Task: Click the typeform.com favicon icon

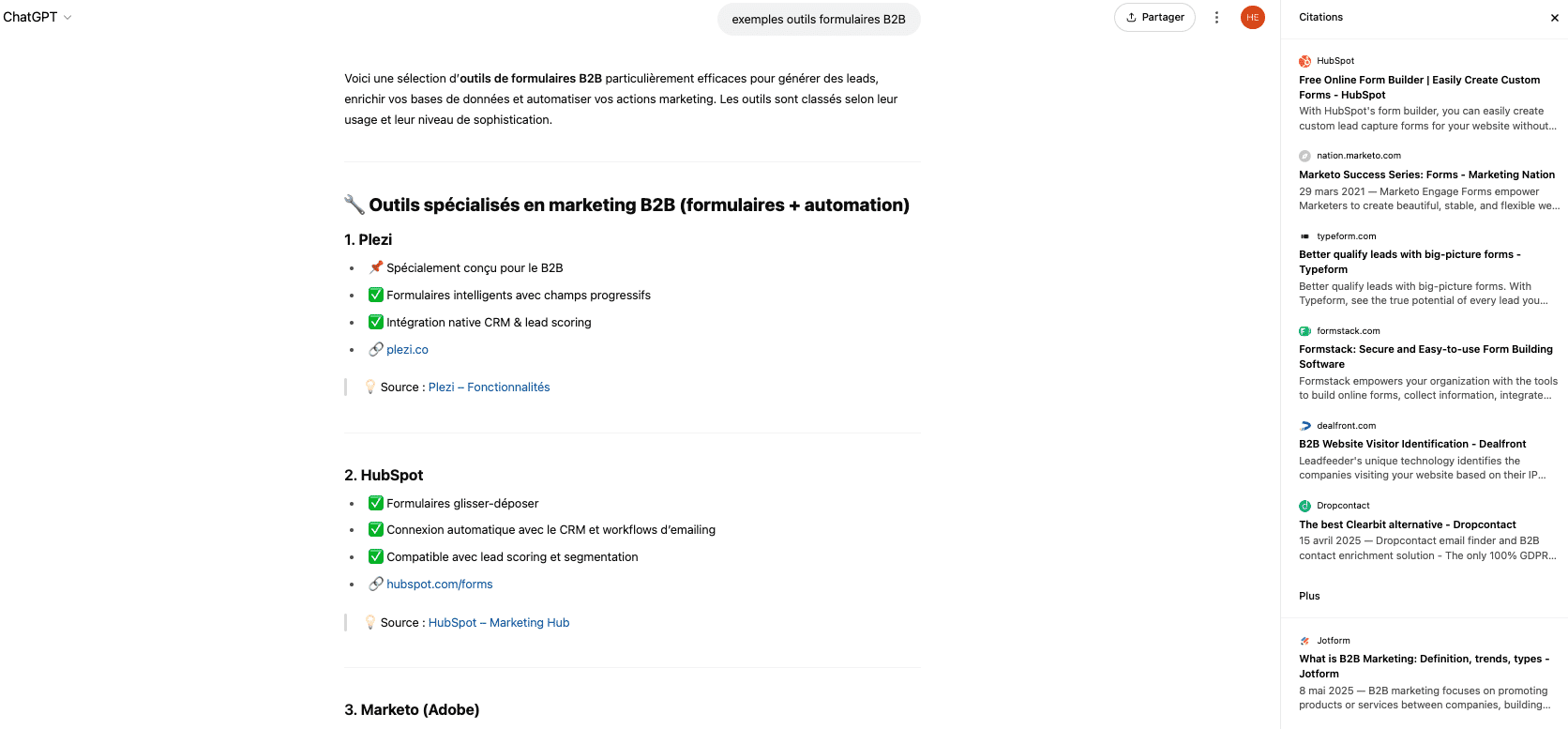Action: point(1304,236)
